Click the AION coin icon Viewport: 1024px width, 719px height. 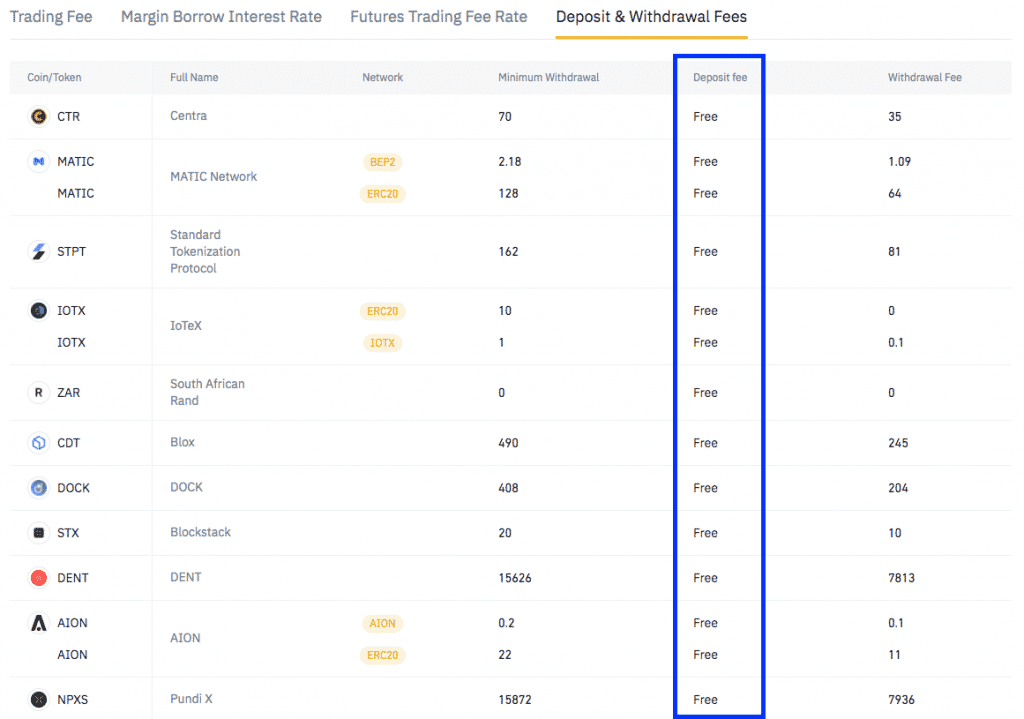[39, 623]
